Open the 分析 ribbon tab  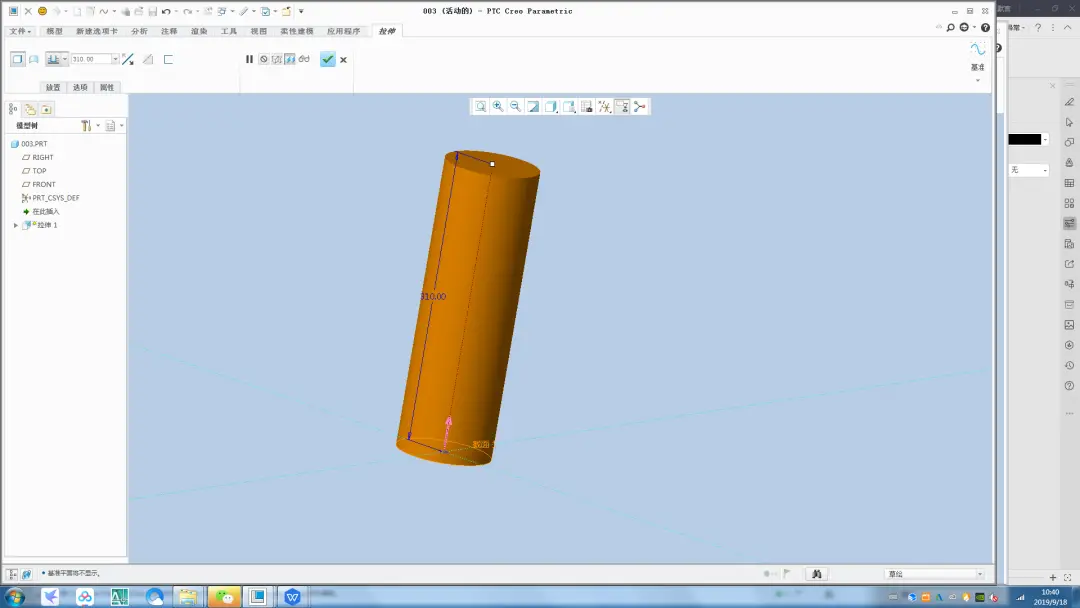click(x=139, y=31)
